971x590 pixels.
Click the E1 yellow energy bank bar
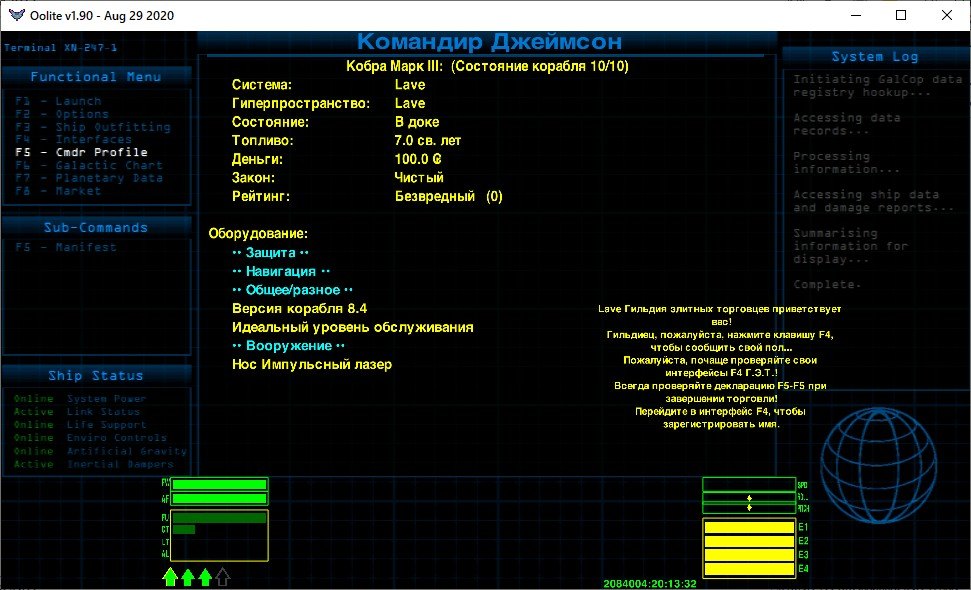748,527
